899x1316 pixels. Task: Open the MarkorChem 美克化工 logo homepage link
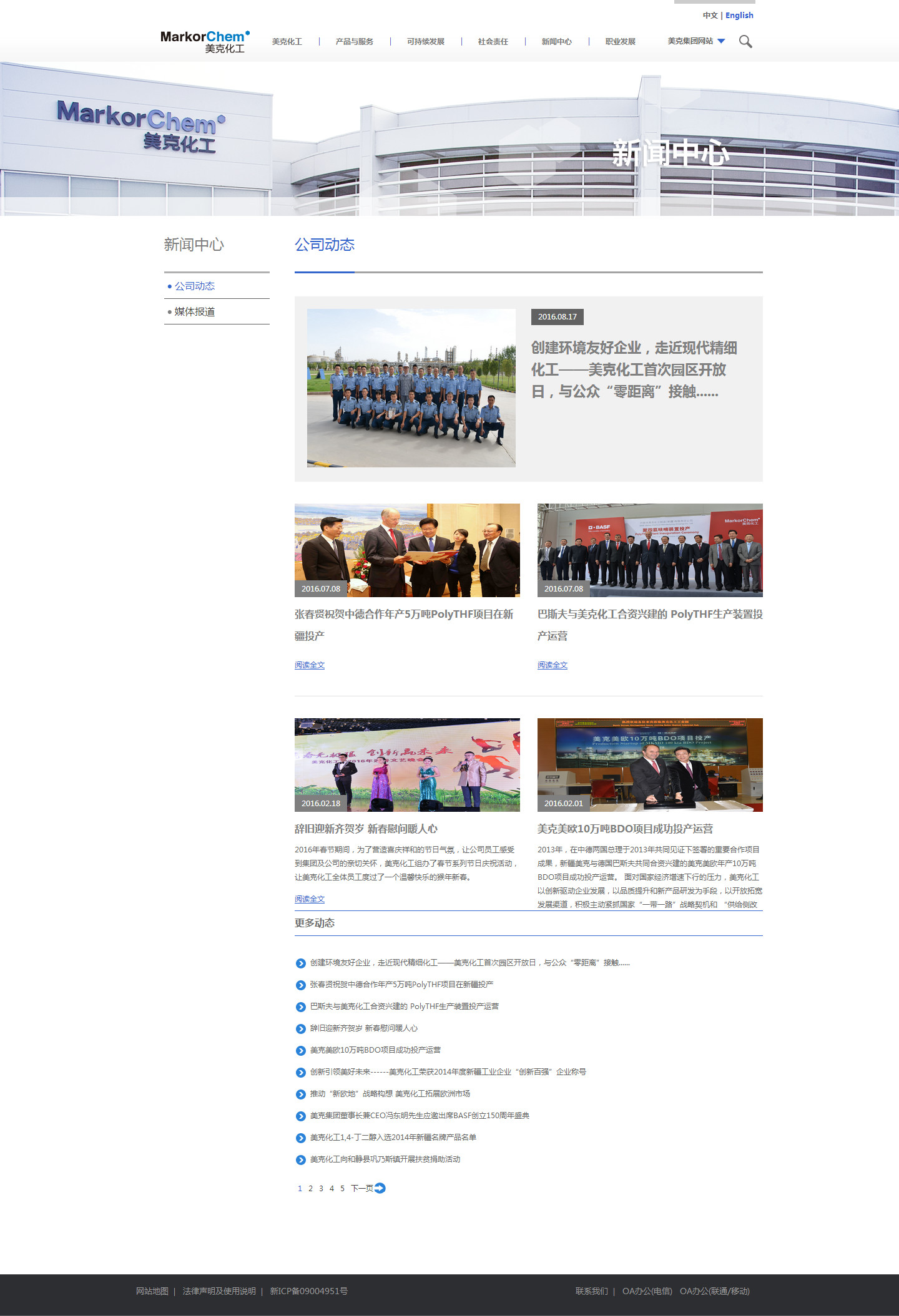pos(205,42)
